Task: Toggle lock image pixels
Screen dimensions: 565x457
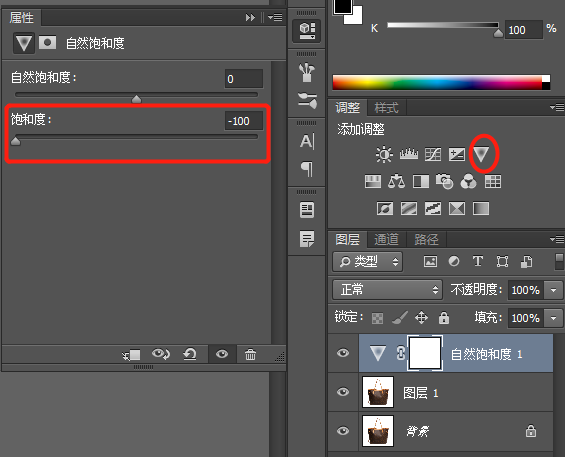Action: pos(400,318)
